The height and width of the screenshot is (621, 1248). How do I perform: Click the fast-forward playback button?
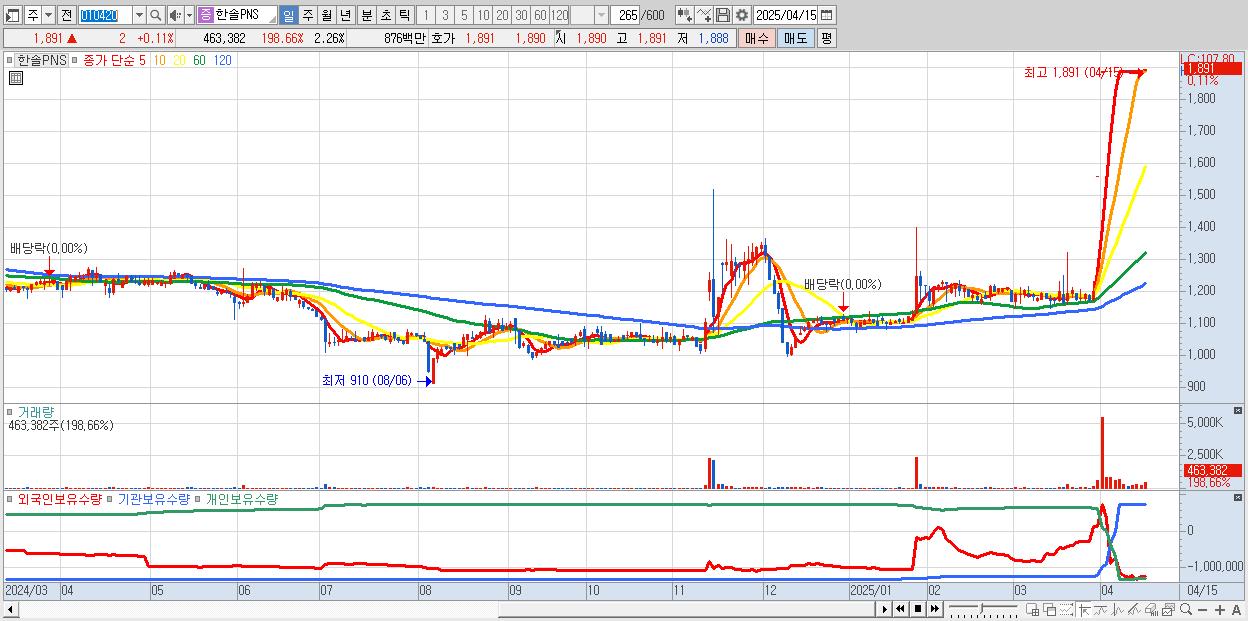pos(935,609)
